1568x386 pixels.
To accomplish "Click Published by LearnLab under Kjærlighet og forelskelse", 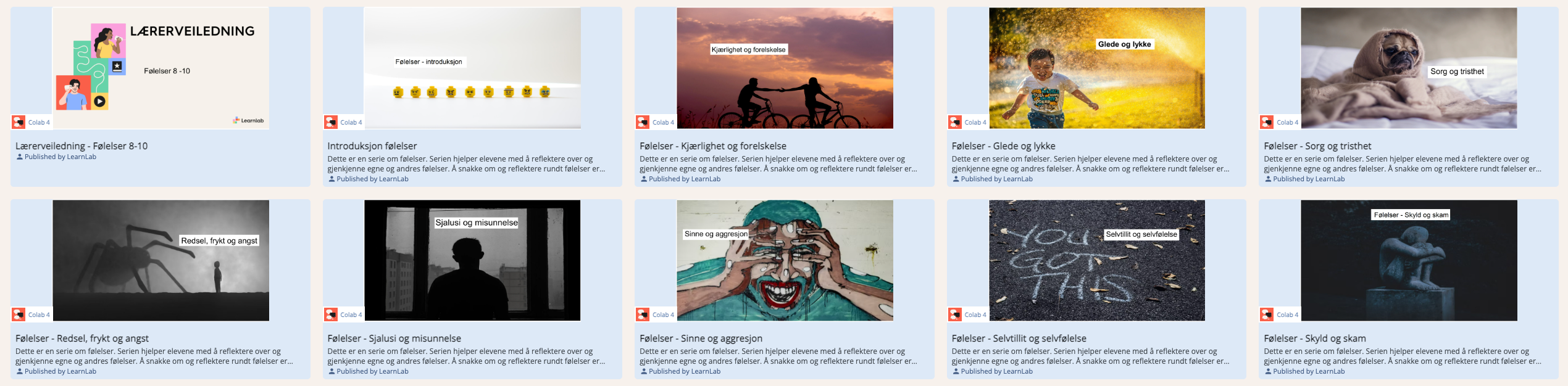I will click(680, 179).
